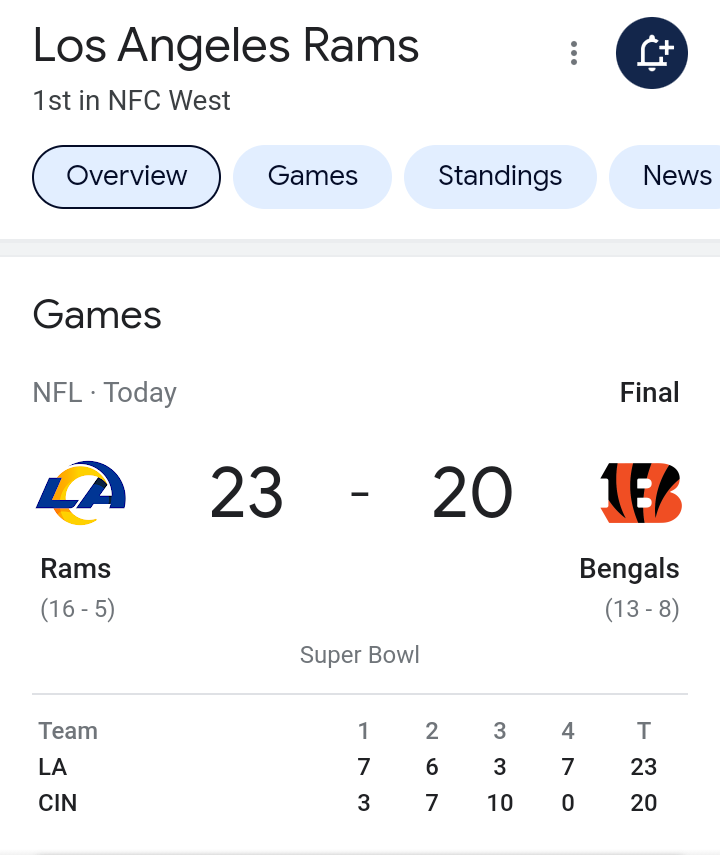Open the Standings tab
This screenshot has width=720, height=855.
(x=500, y=177)
